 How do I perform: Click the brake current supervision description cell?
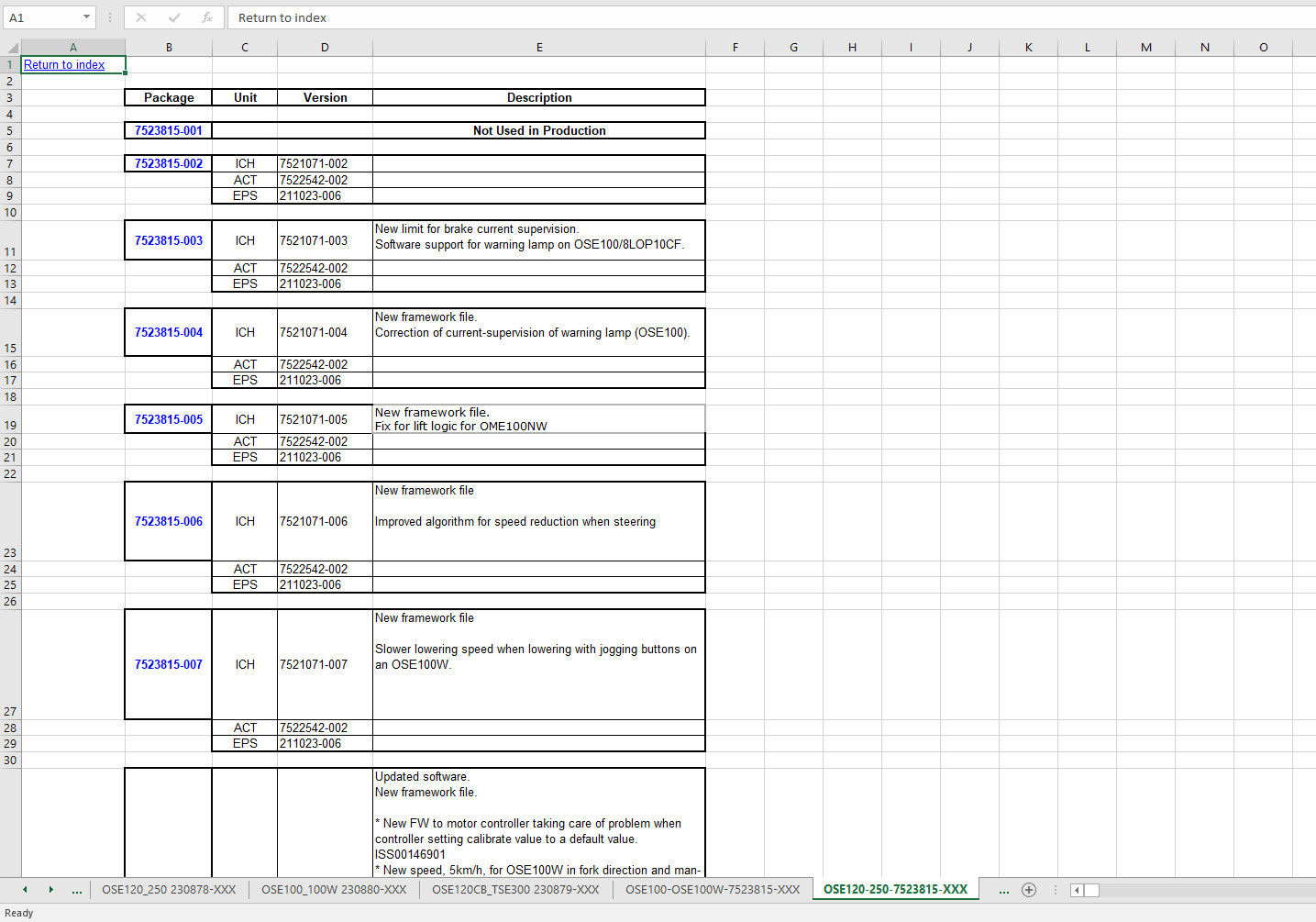[539, 240]
